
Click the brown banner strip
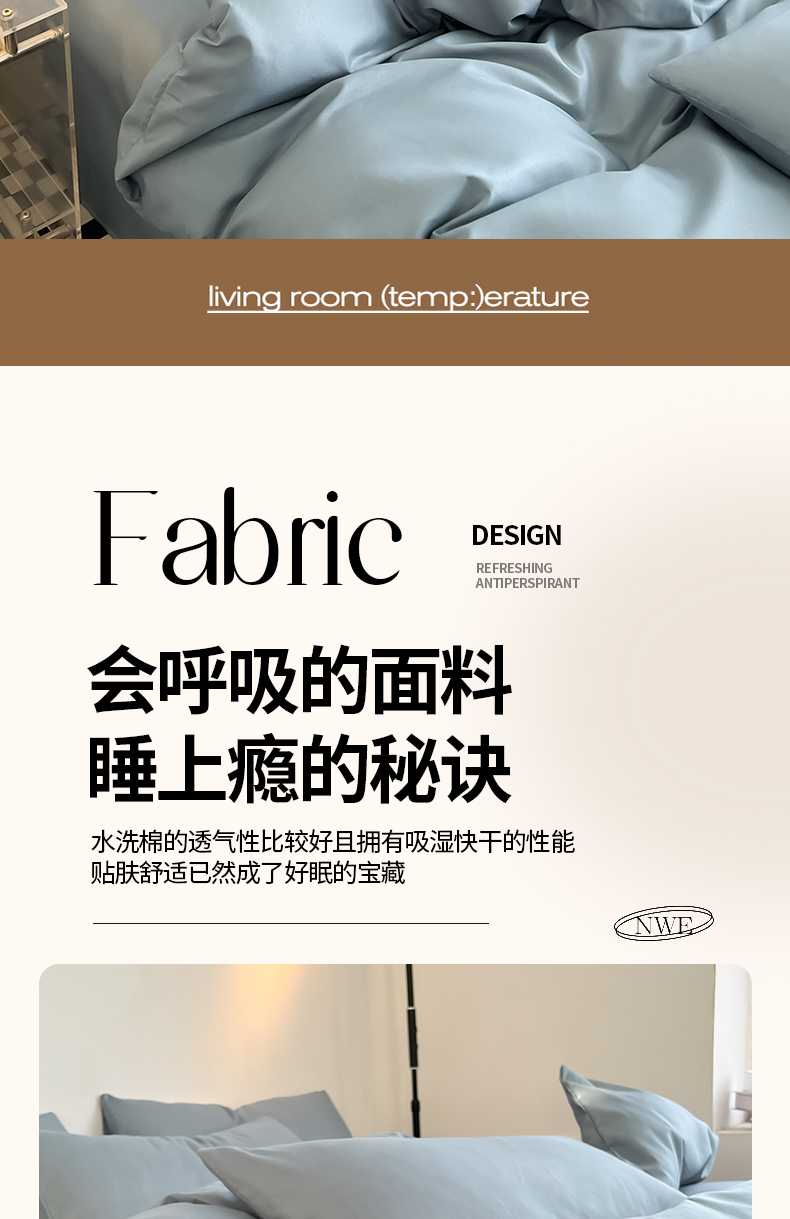395,302
